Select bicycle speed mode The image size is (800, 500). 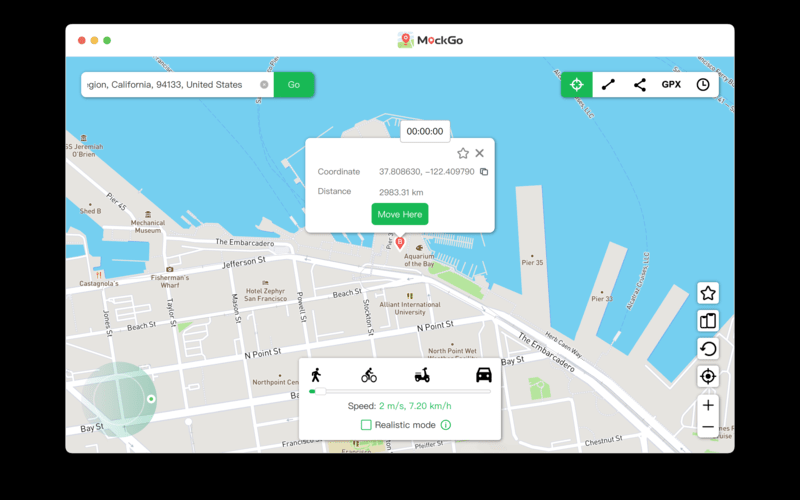coord(369,376)
